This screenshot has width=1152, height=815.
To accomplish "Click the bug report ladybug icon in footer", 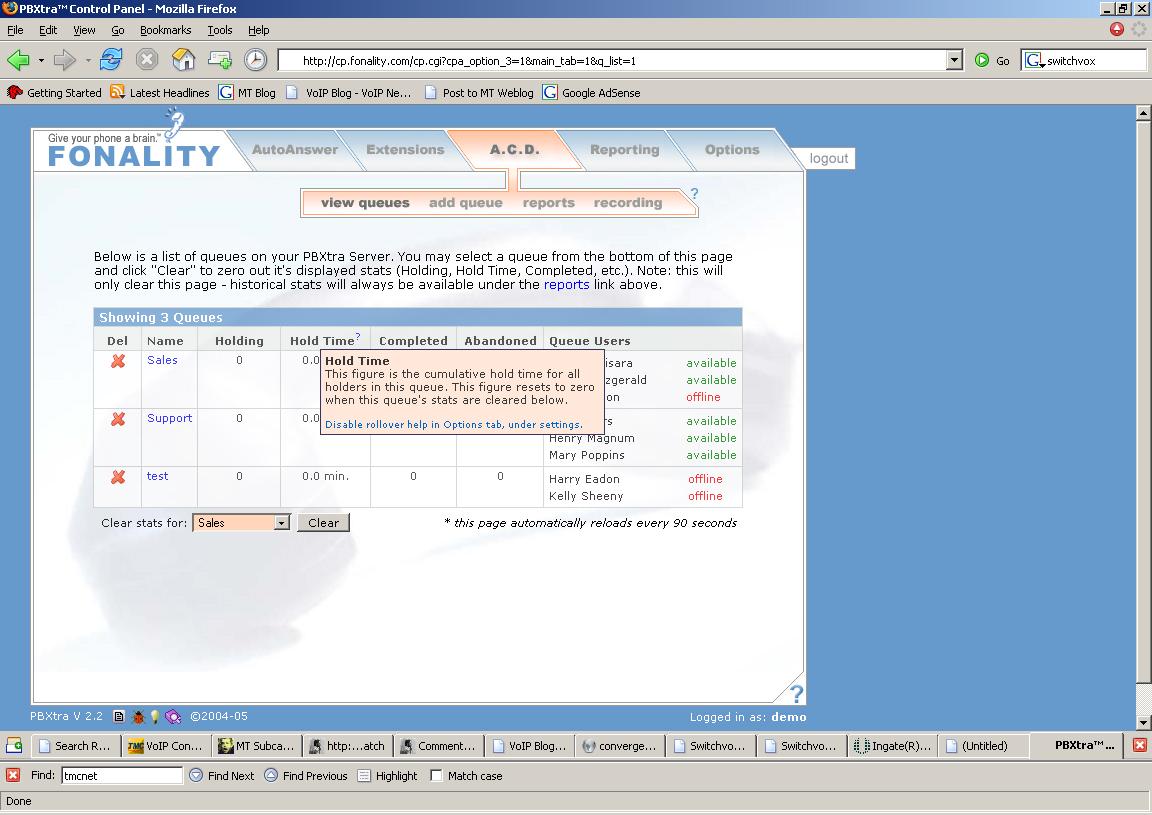I will pos(138,717).
